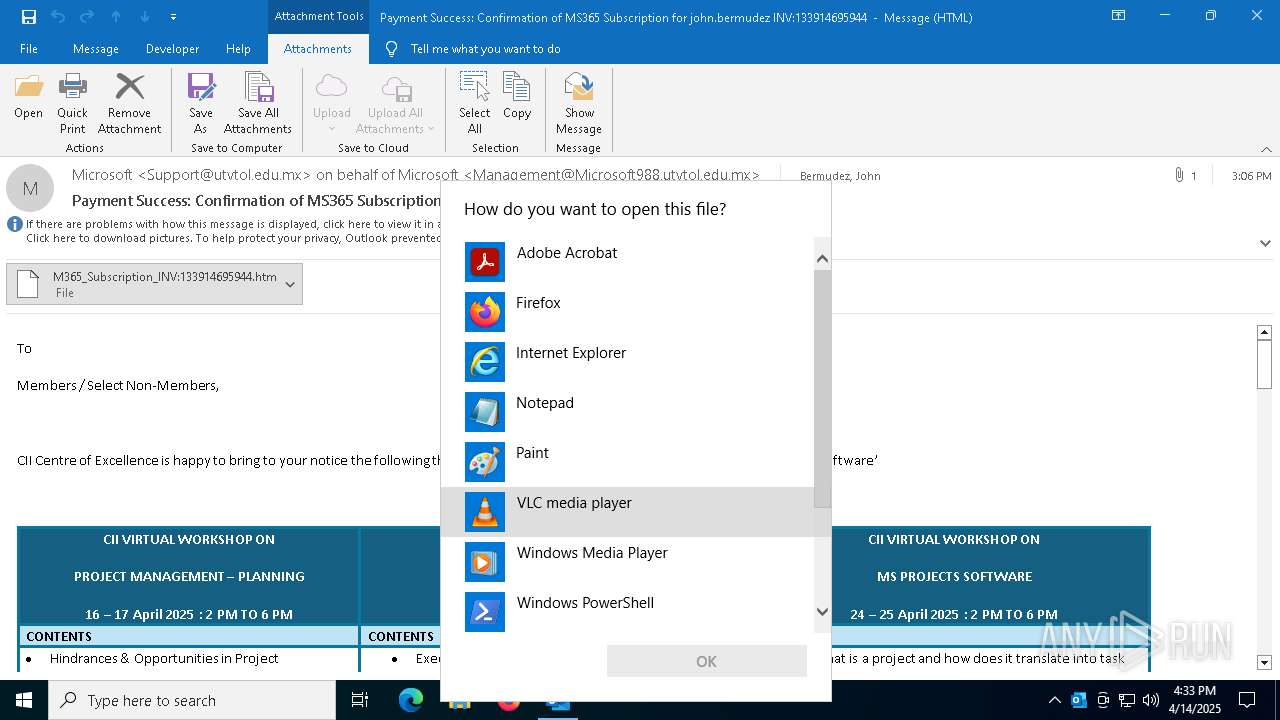Click Project Management – Planning workshop heading
Image resolution: width=1280 pixels, height=720 pixels.
click(x=189, y=576)
